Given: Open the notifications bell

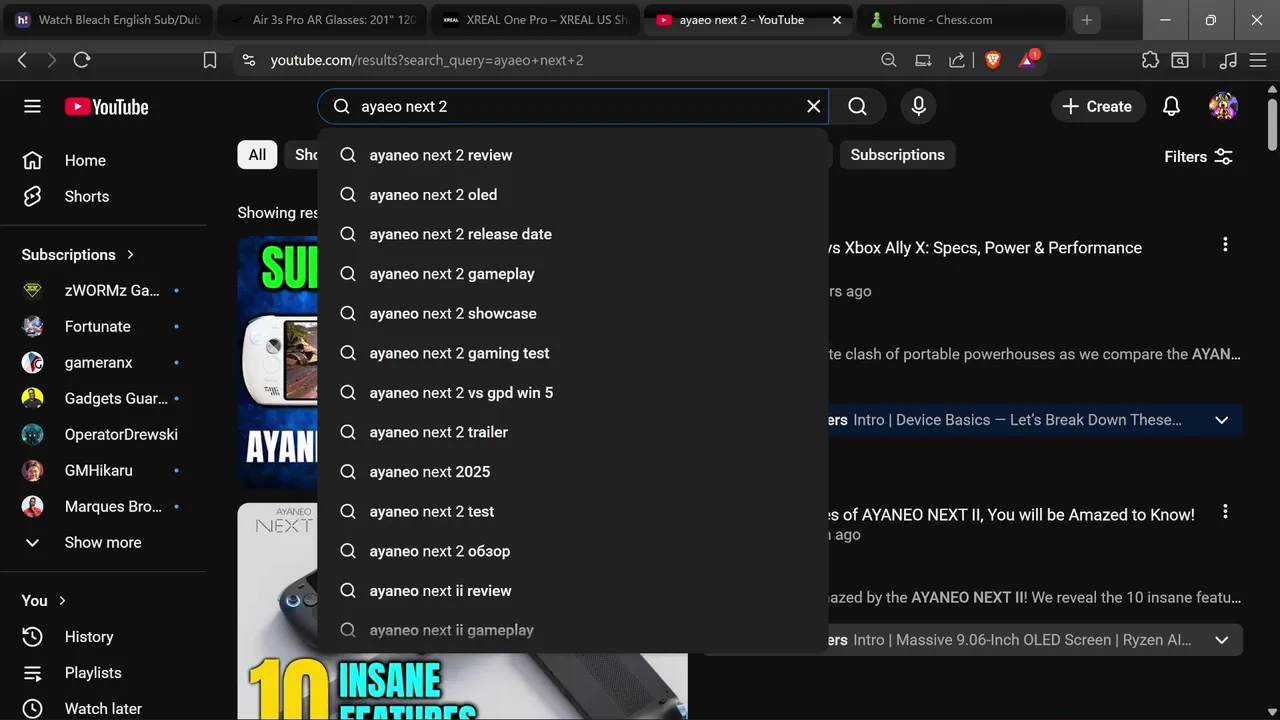Looking at the screenshot, I should coord(1171,106).
